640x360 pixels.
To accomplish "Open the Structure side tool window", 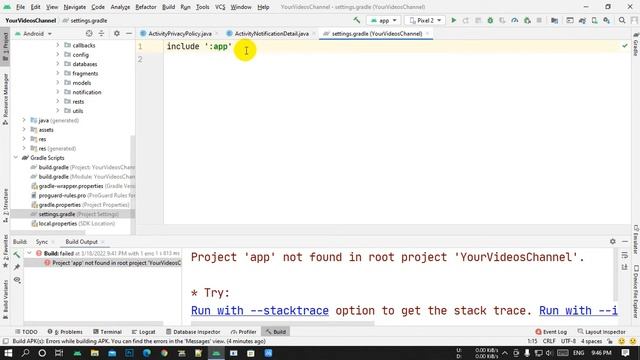I will 5,206.
